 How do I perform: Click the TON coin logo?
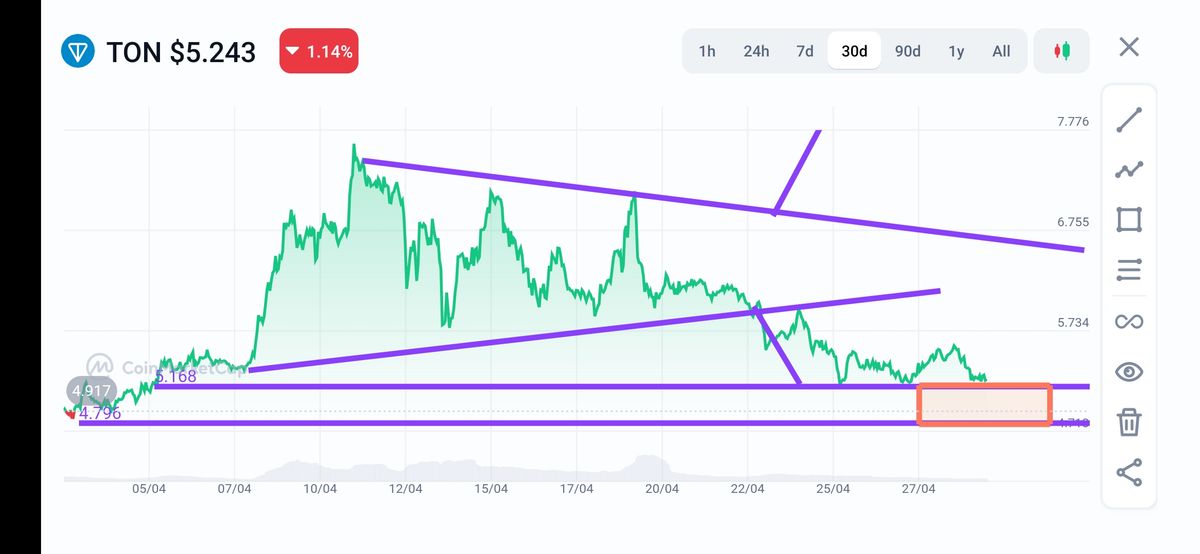point(77,51)
